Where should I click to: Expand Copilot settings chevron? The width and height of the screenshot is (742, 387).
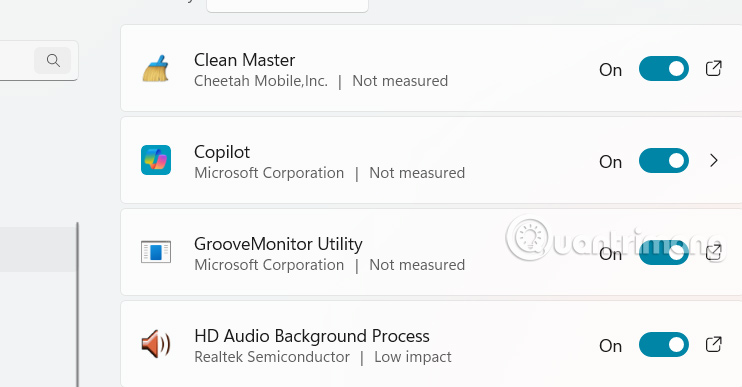[714, 161]
